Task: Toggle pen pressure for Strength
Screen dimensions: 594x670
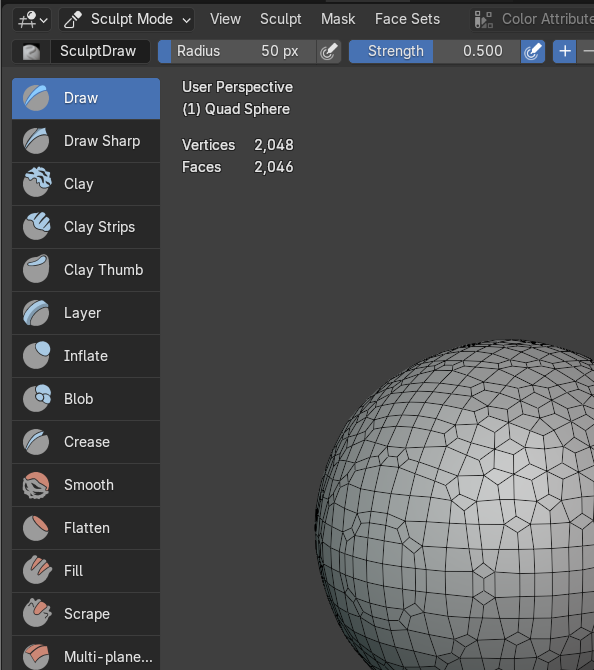Action: pos(532,52)
